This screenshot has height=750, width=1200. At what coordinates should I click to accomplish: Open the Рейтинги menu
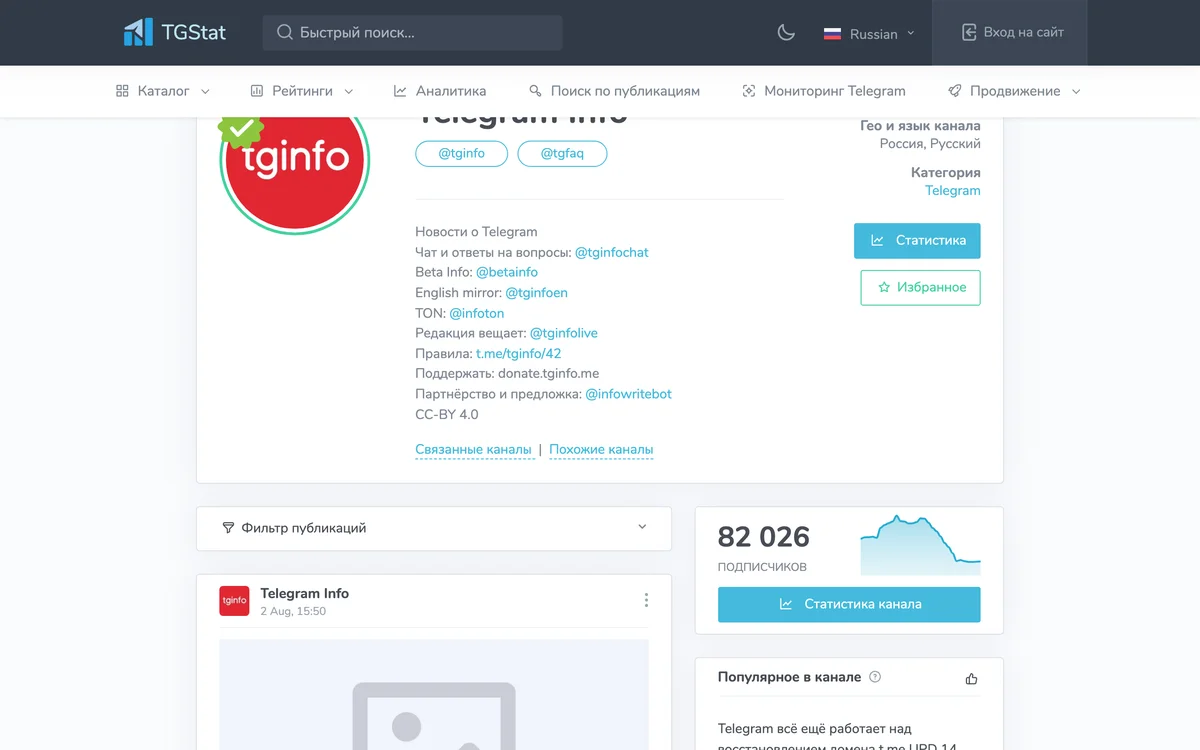(x=302, y=91)
